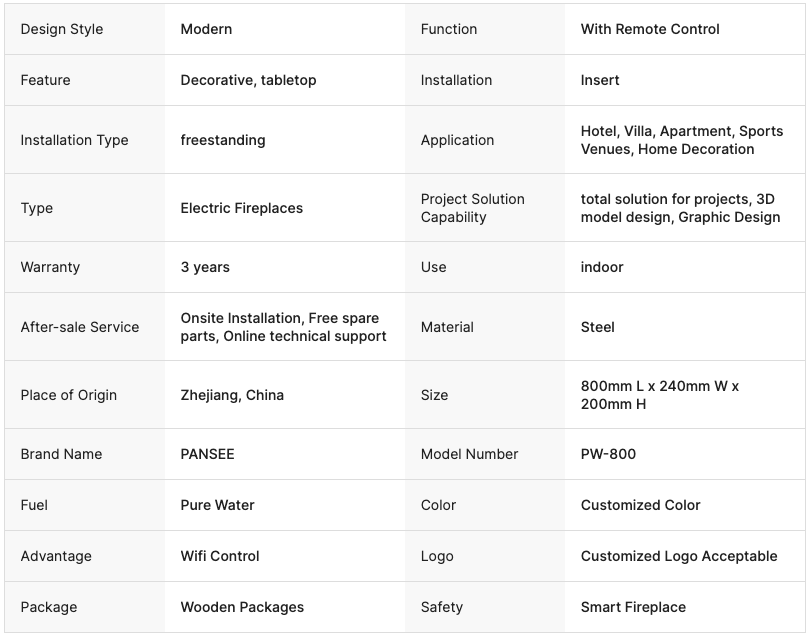Screen dimensions: 809x638
Task: Click the "PW-800" model number value
Action: coord(608,454)
